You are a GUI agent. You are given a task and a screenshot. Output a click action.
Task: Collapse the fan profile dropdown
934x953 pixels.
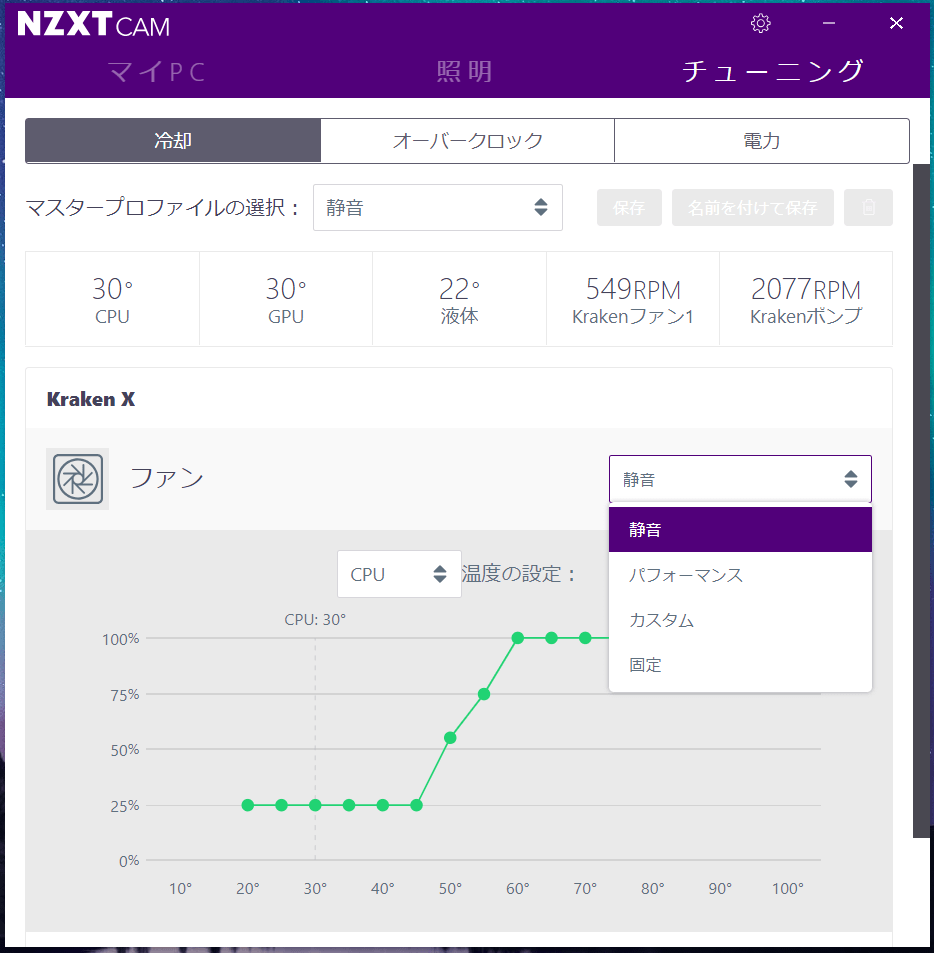pos(740,479)
